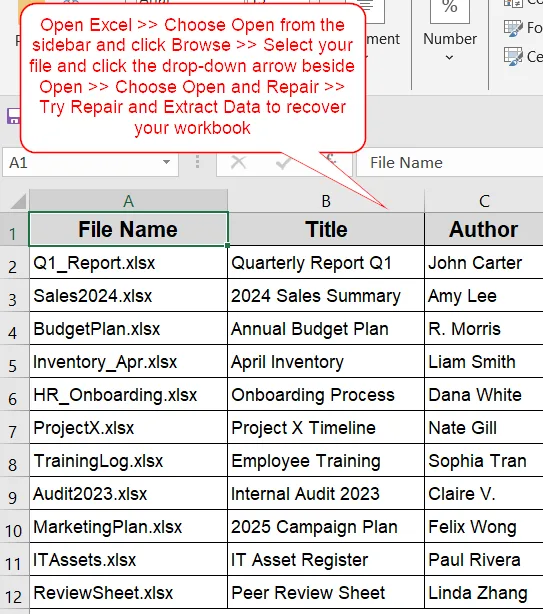Open the Number format group dropdown

pos(449,58)
